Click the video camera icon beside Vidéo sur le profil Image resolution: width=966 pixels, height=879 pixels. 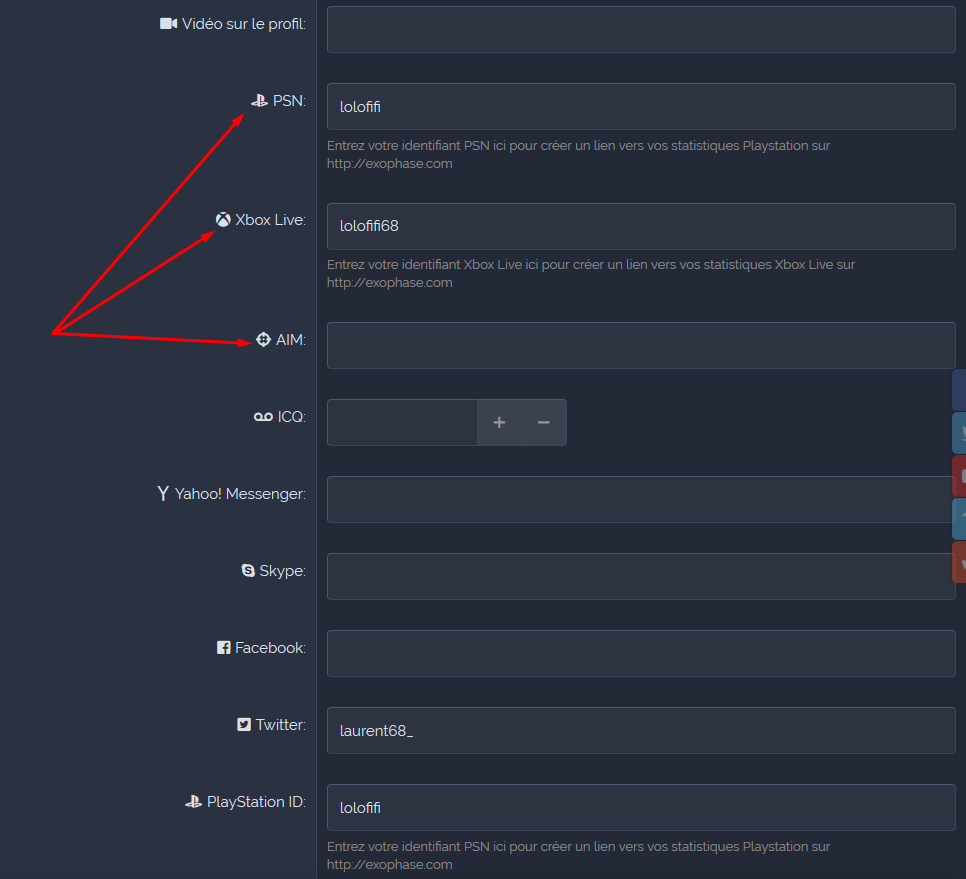pos(168,23)
